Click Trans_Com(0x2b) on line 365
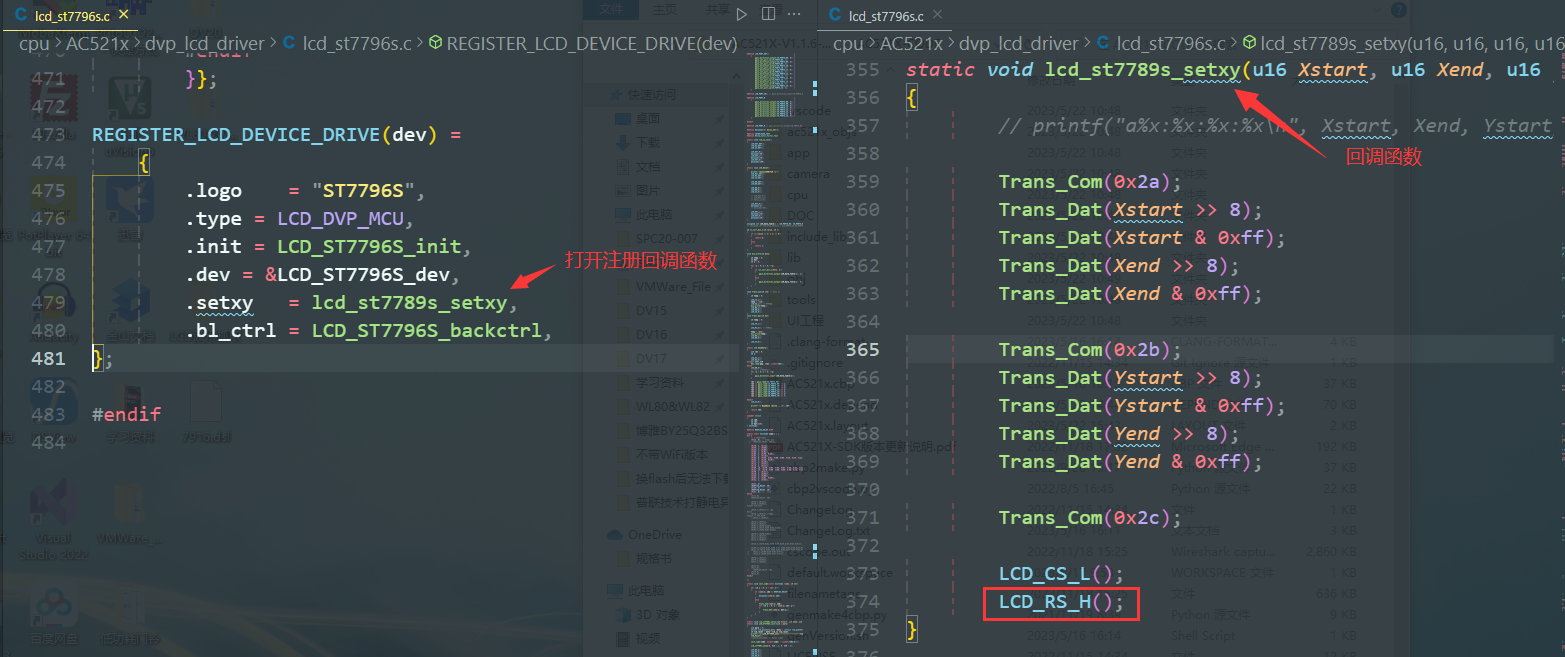Screen dimensions: 1565x657 (1084, 350)
